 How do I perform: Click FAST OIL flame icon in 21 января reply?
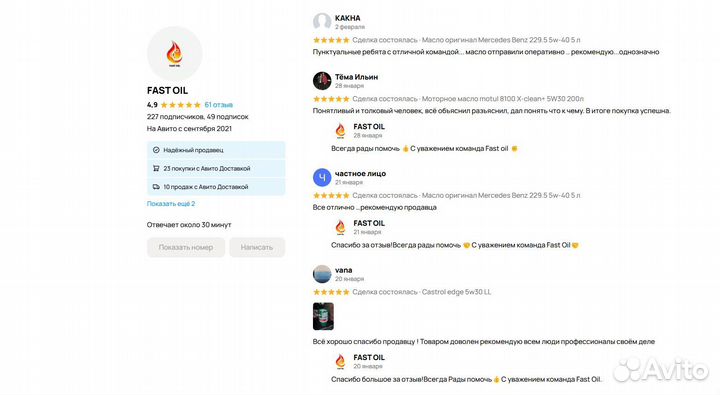[340, 227]
